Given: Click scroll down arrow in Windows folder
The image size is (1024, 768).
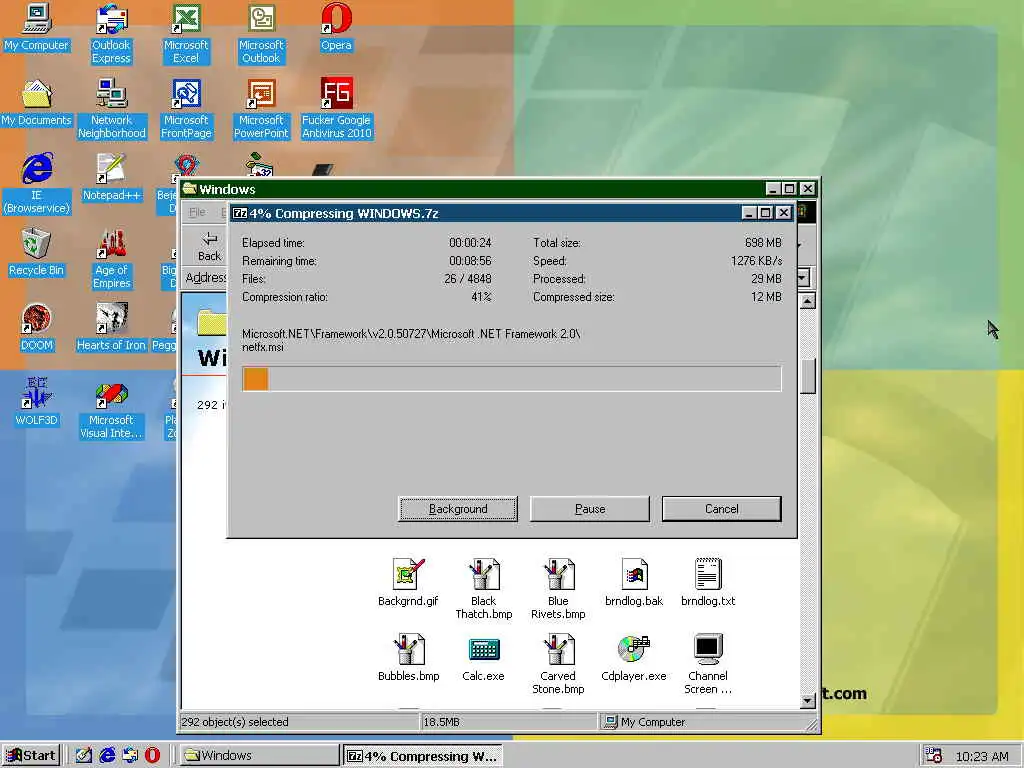Looking at the screenshot, I should (x=808, y=700).
